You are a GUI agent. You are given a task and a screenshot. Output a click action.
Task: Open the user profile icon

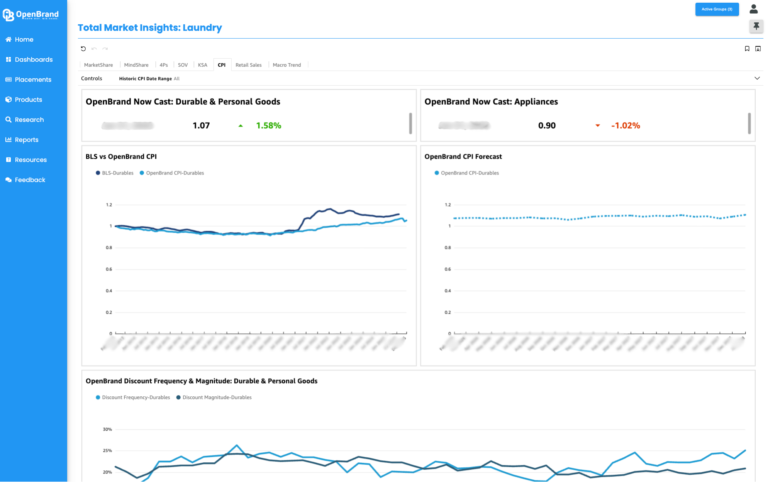click(x=753, y=9)
